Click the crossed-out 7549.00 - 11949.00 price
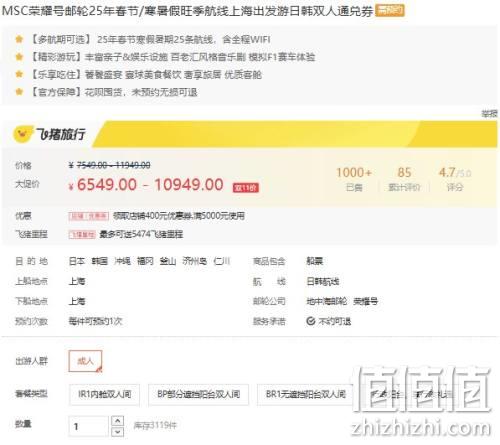 [x=109, y=165]
